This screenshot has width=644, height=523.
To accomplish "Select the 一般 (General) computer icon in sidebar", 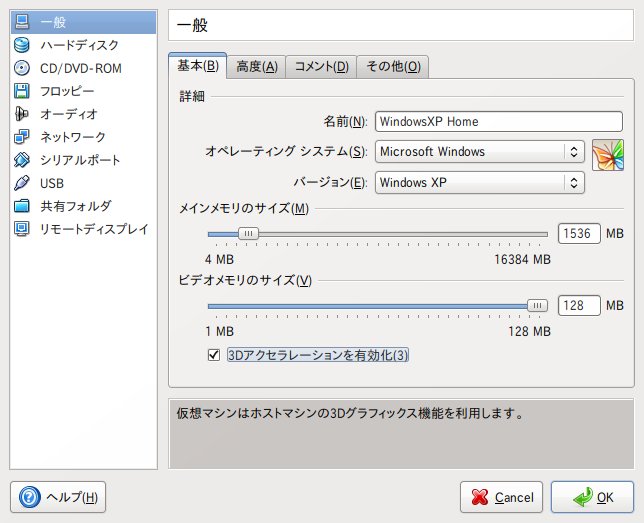I will coord(22,21).
